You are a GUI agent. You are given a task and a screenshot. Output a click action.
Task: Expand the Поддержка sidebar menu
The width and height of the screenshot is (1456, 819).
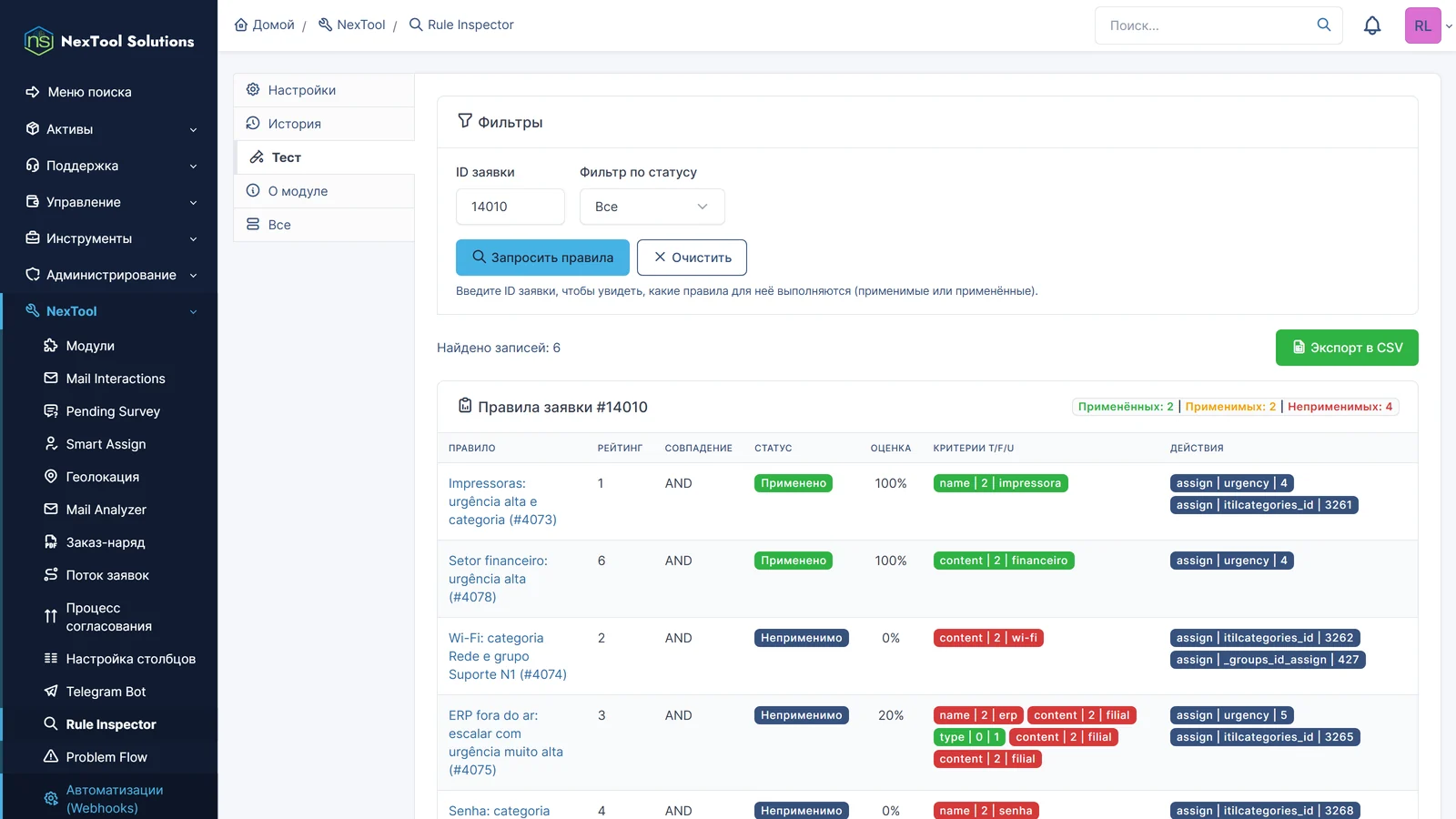[111, 166]
